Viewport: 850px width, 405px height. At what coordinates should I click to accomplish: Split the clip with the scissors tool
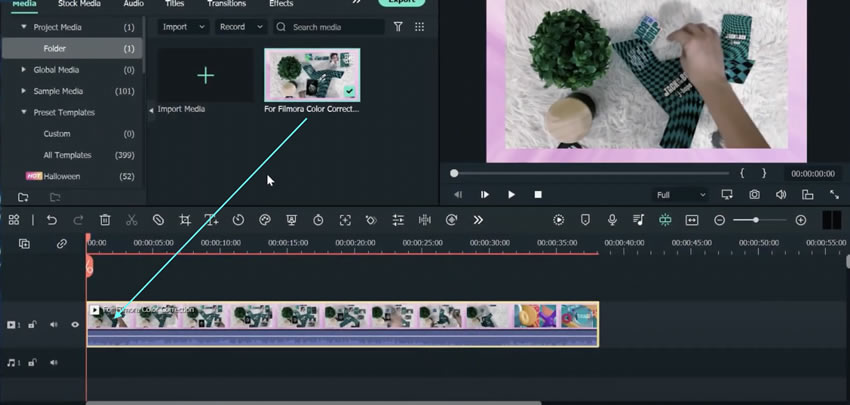coord(131,220)
